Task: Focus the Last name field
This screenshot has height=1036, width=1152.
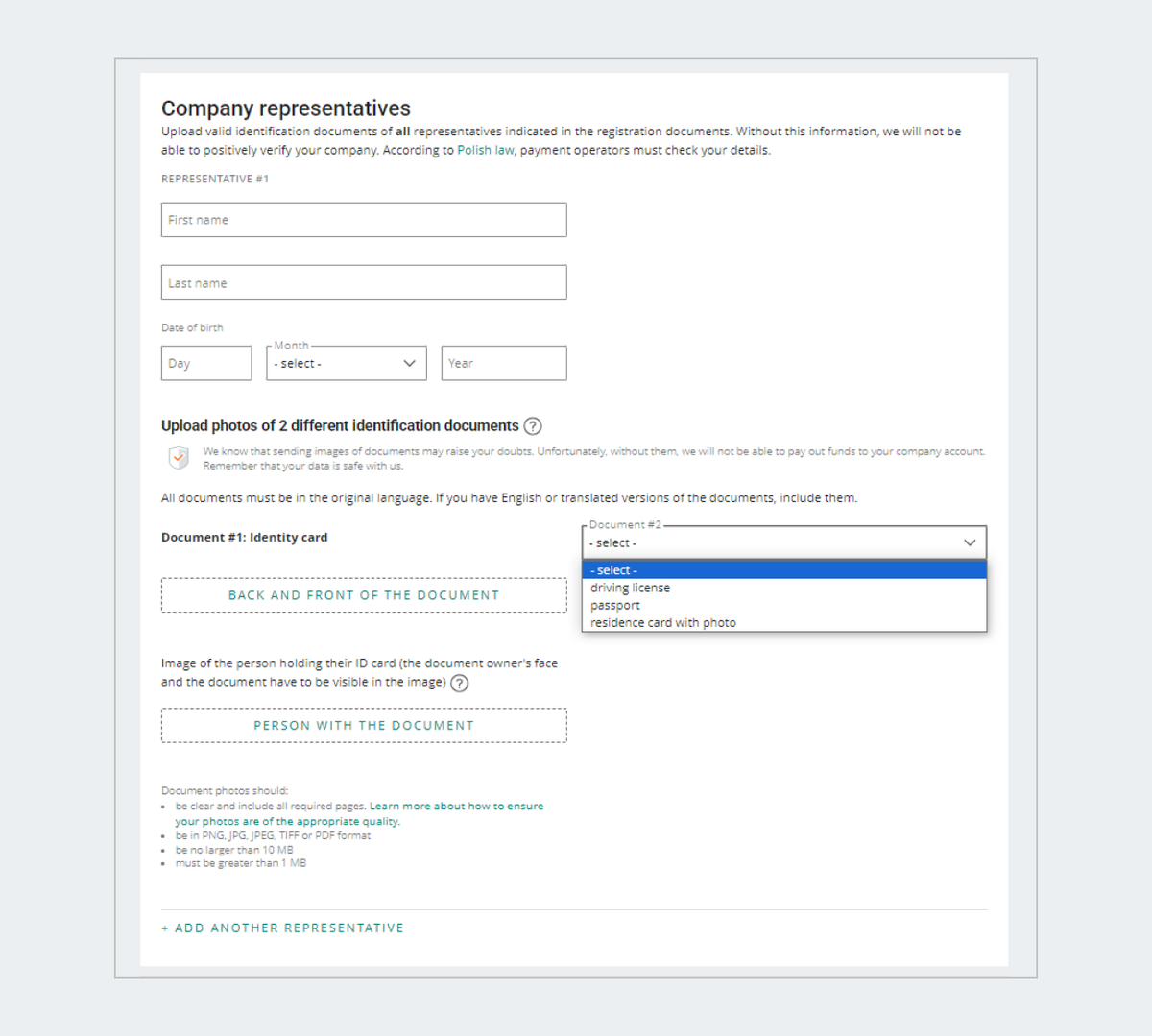Action: [x=364, y=283]
